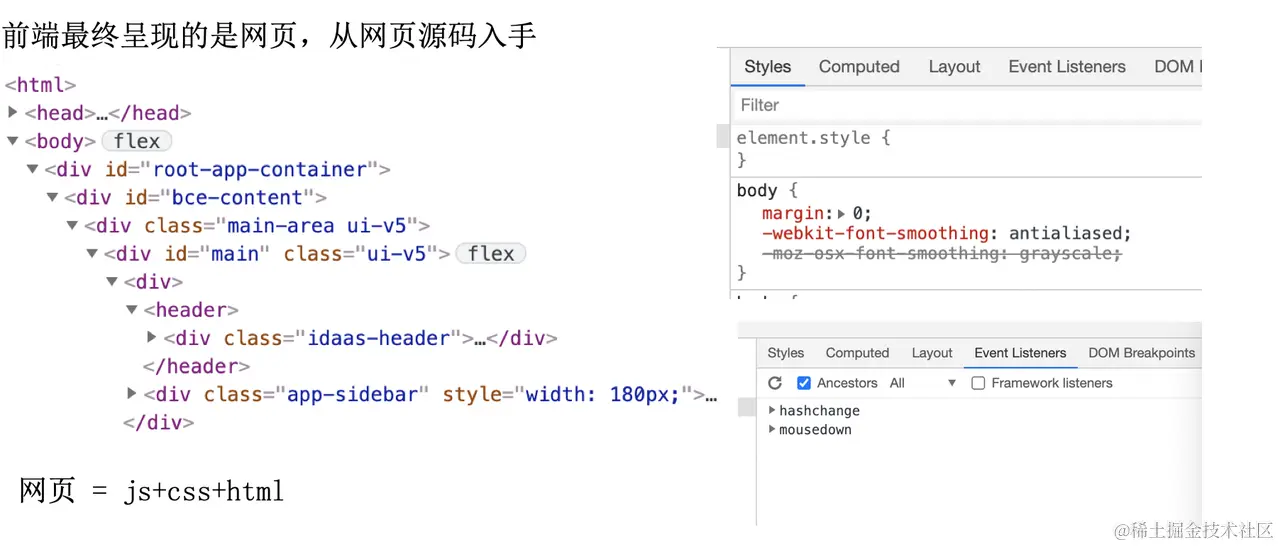Expand the margin property shorthand arrow
Viewport: 1280px width, 547px height.
[x=842, y=213]
